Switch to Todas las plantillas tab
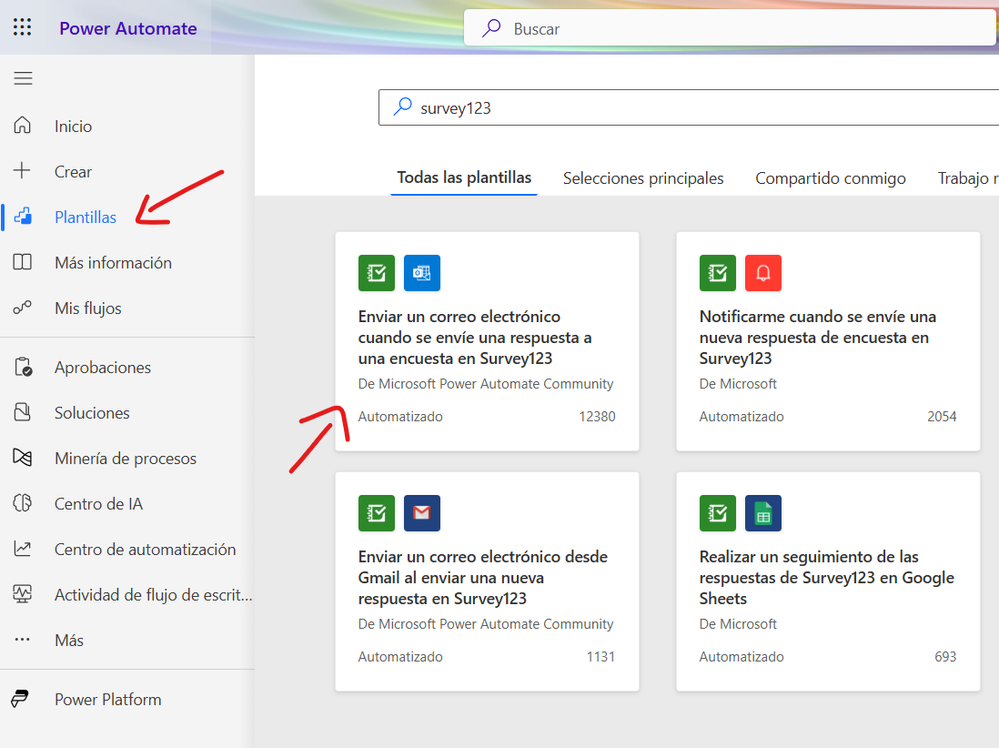This screenshot has height=748, width=999. (464, 178)
